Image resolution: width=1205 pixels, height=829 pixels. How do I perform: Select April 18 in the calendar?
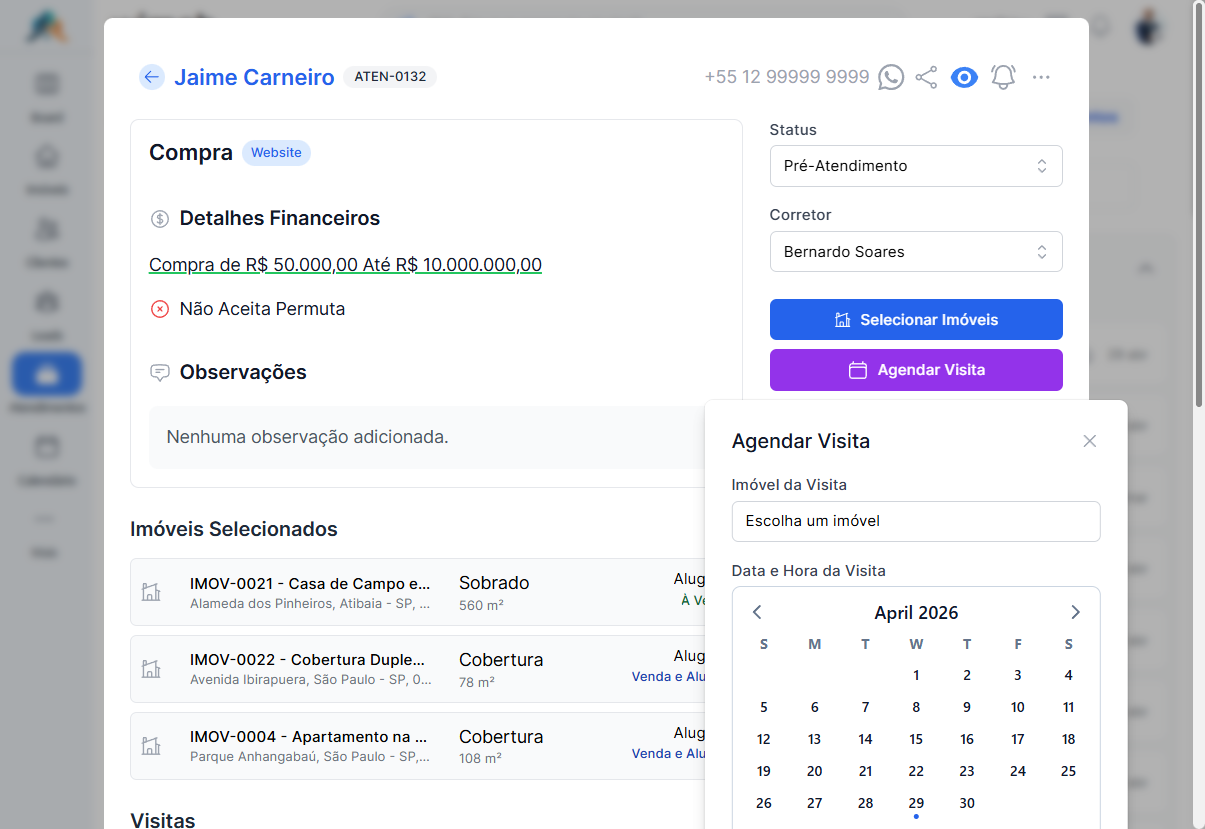[1069, 739]
